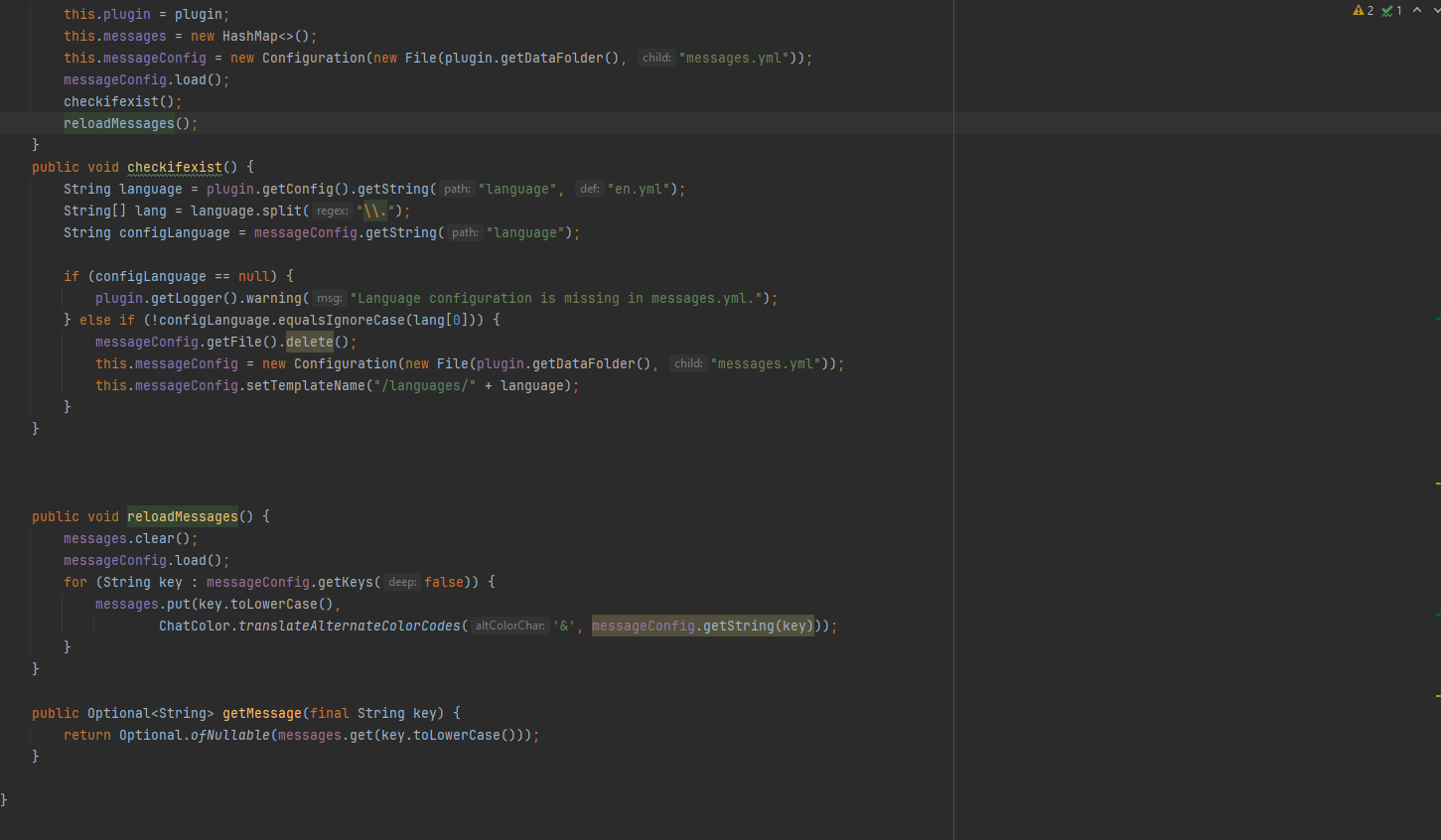Click the highlighted messageConfig.getString(key) expression
The width and height of the screenshot is (1441, 840).
tap(703, 626)
